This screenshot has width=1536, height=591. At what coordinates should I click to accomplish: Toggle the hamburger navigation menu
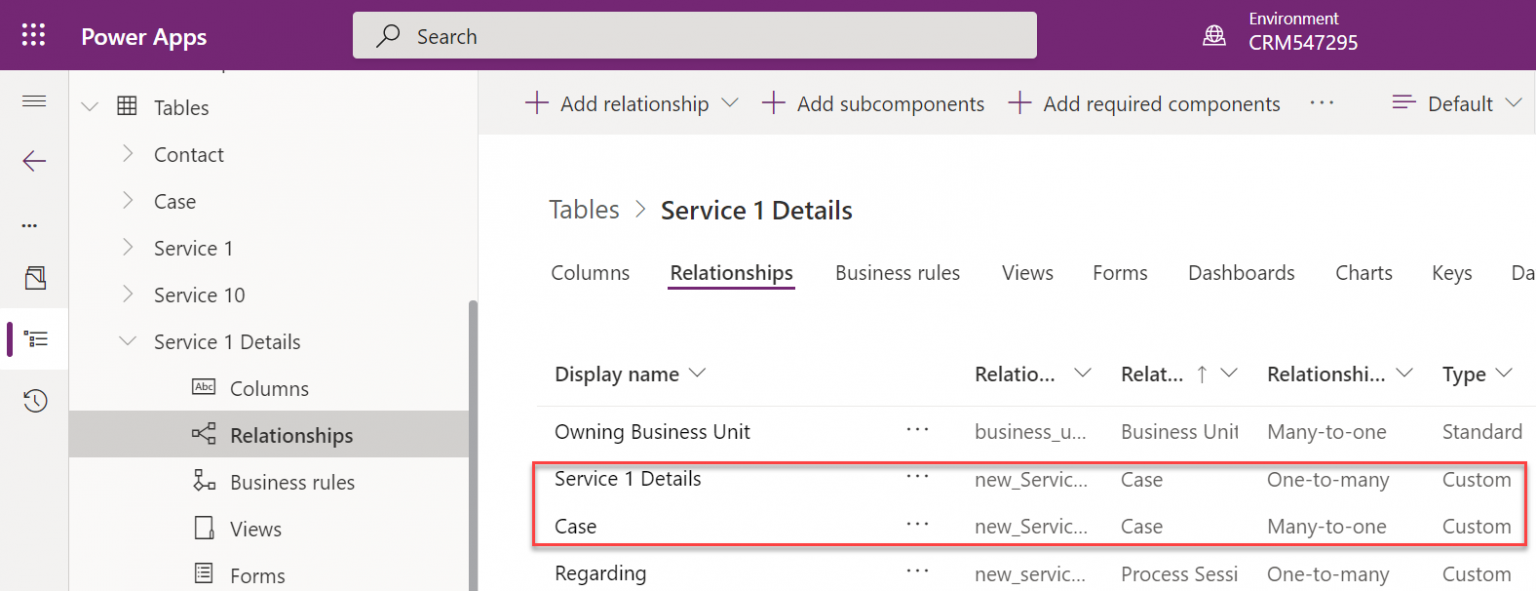(x=34, y=101)
